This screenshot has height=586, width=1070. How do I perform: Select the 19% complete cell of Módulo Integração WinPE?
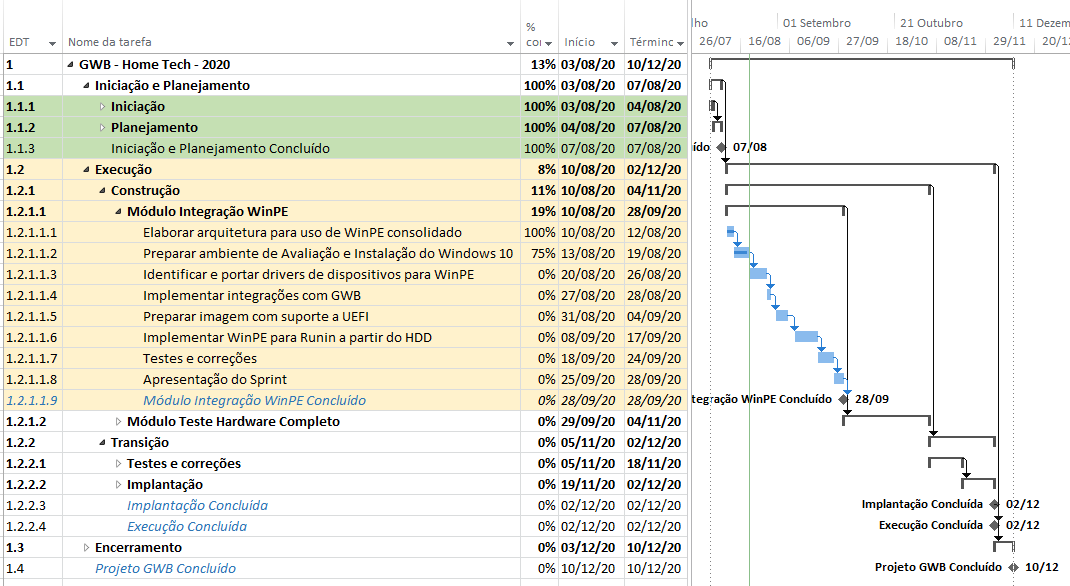[540, 212]
